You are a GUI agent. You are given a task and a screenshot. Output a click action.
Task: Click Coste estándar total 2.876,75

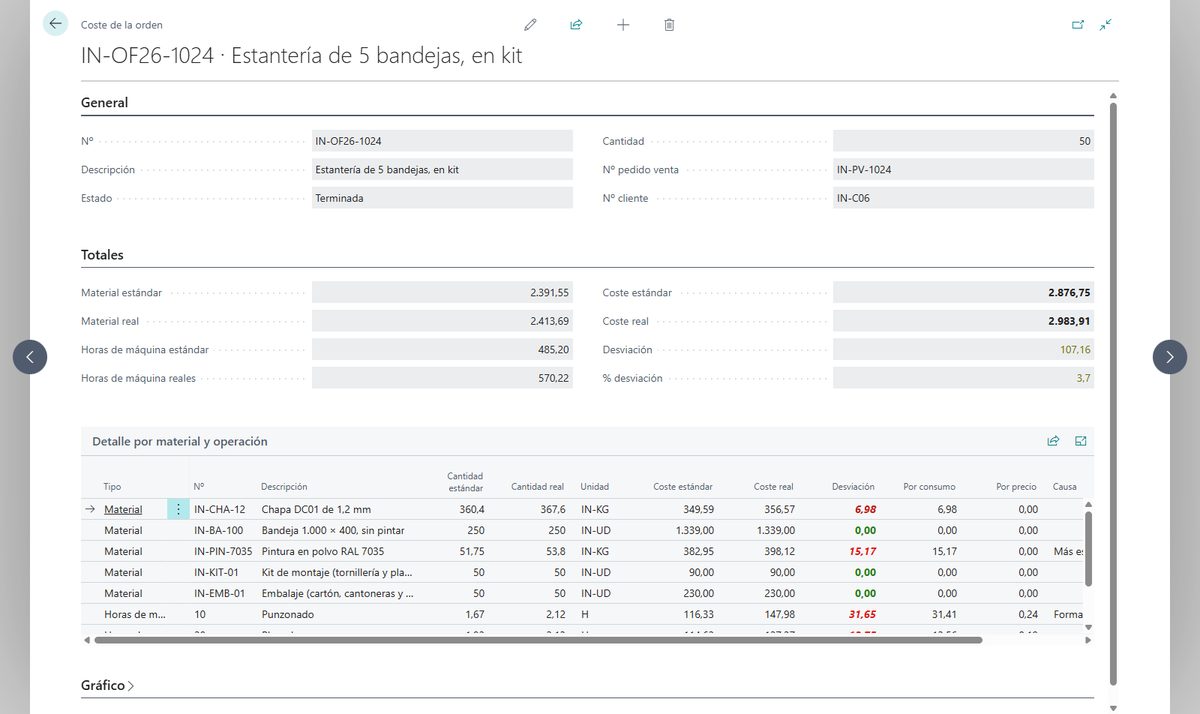click(963, 293)
